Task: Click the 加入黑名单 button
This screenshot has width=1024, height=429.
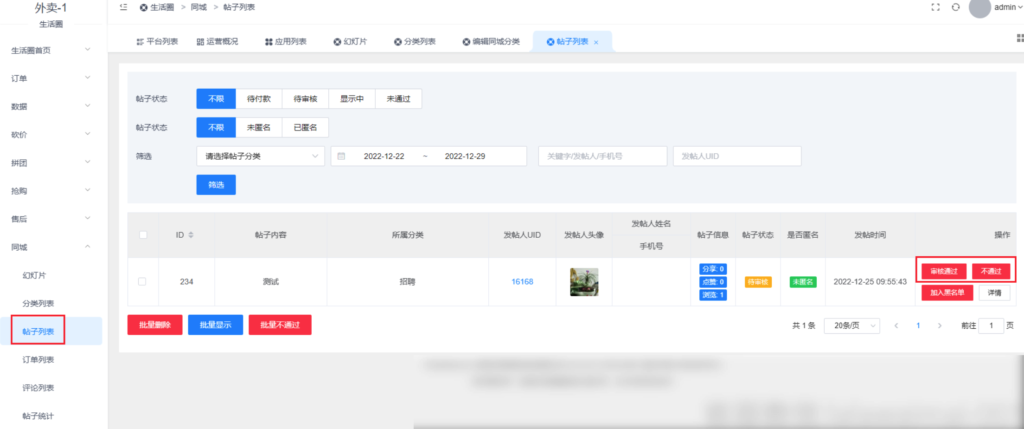Action: point(948,293)
